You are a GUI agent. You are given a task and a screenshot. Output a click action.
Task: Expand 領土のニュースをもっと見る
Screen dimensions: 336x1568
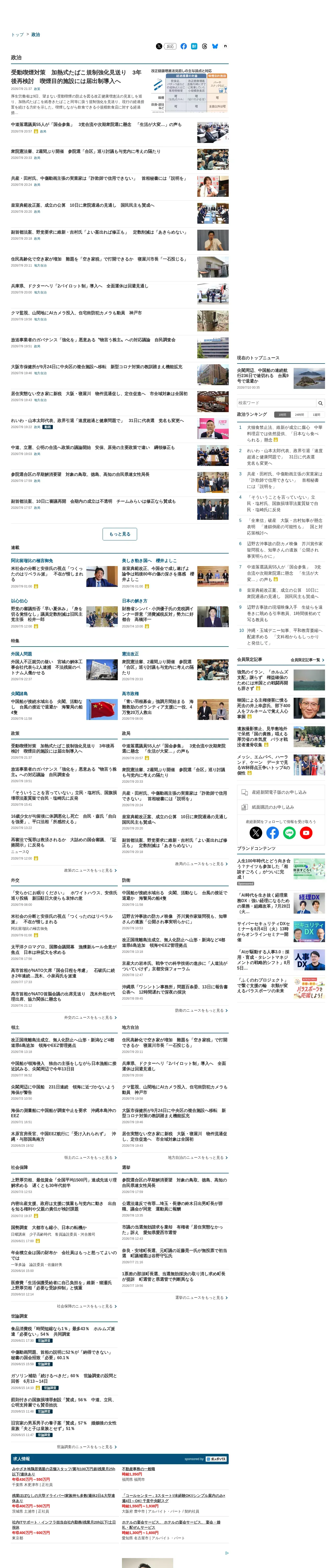90,1158
